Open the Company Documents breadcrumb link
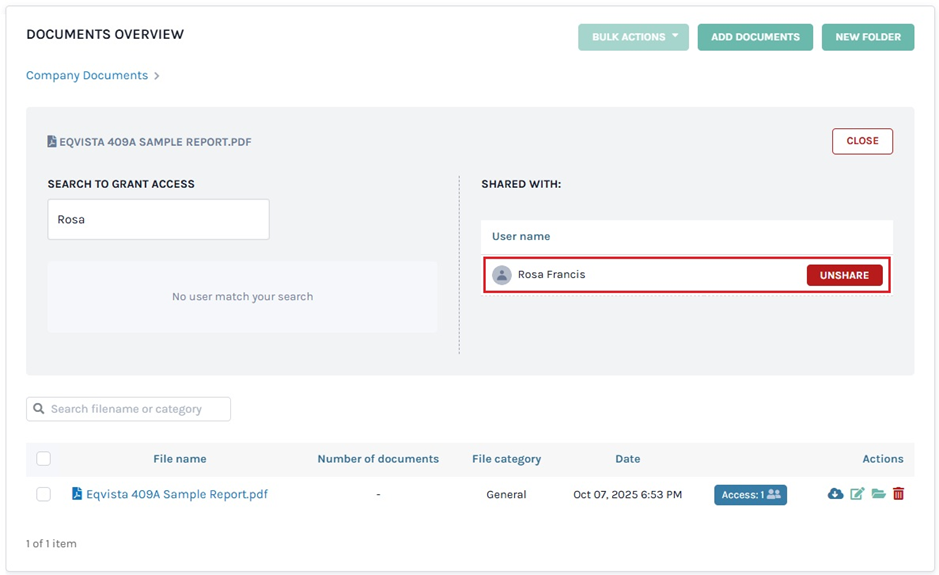 pos(87,76)
